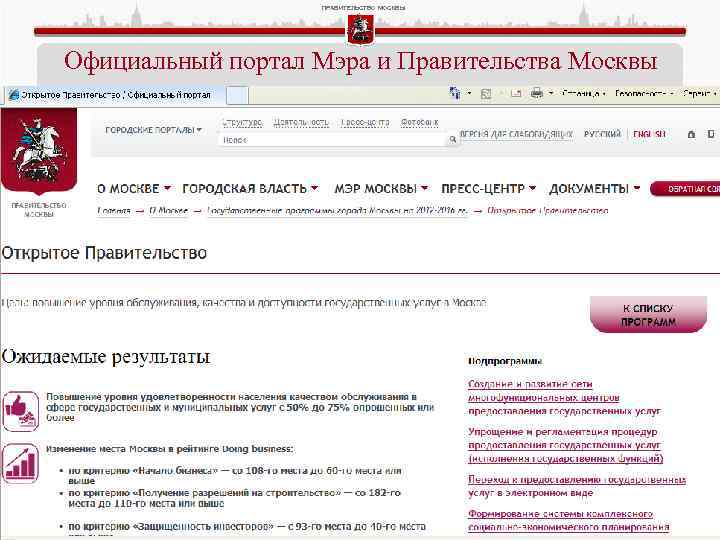720x540 pixels.
Task: Click the small crest atop the red banner
Action: (360, 29)
